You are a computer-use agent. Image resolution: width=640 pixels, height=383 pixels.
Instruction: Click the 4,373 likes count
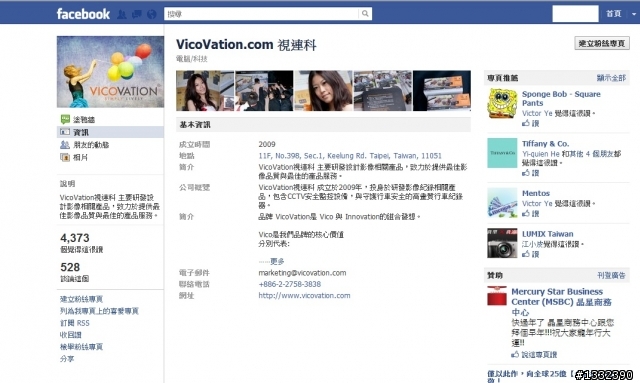(75, 238)
